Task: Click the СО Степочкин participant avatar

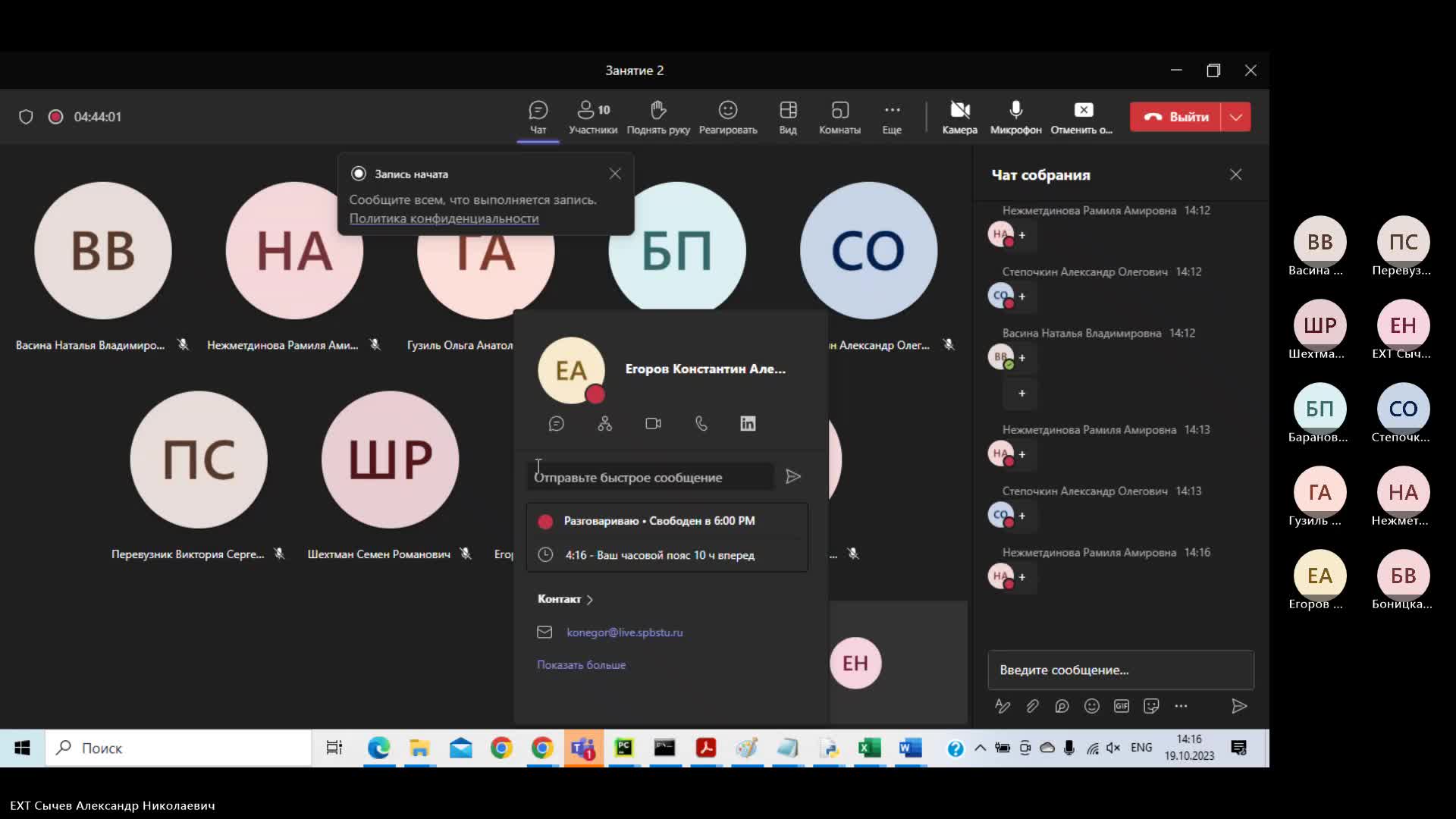Action: point(868,250)
